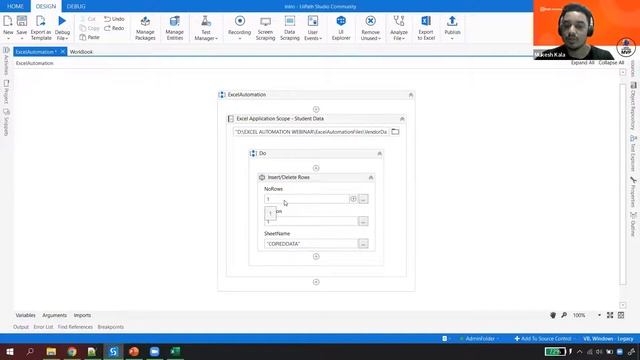
Task: Click Add To Source Control
Action: tap(543, 339)
